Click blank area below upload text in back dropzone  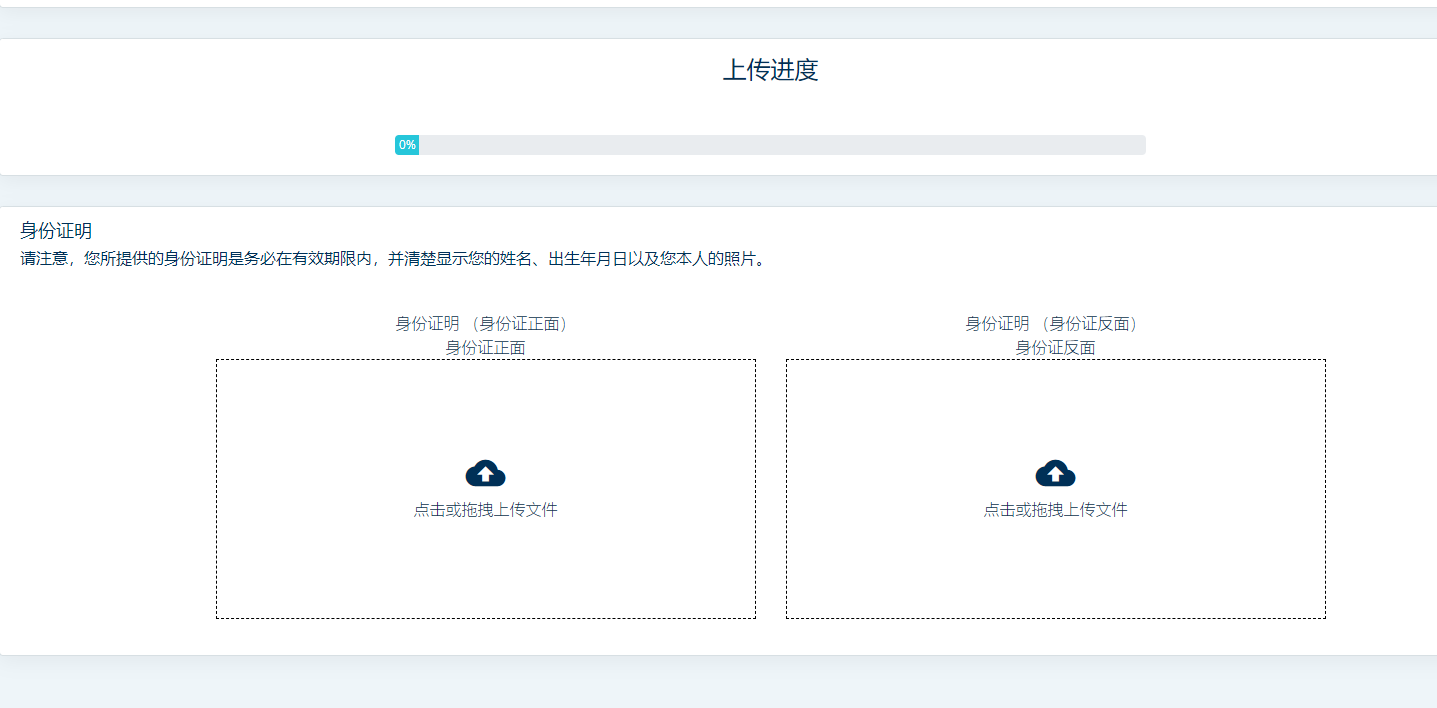coord(1055,570)
